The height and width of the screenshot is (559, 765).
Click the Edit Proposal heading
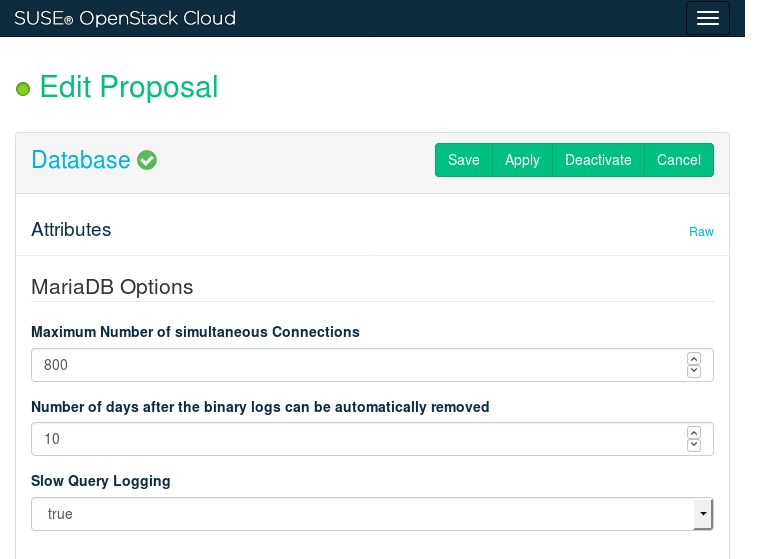click(x=129, y=87)
